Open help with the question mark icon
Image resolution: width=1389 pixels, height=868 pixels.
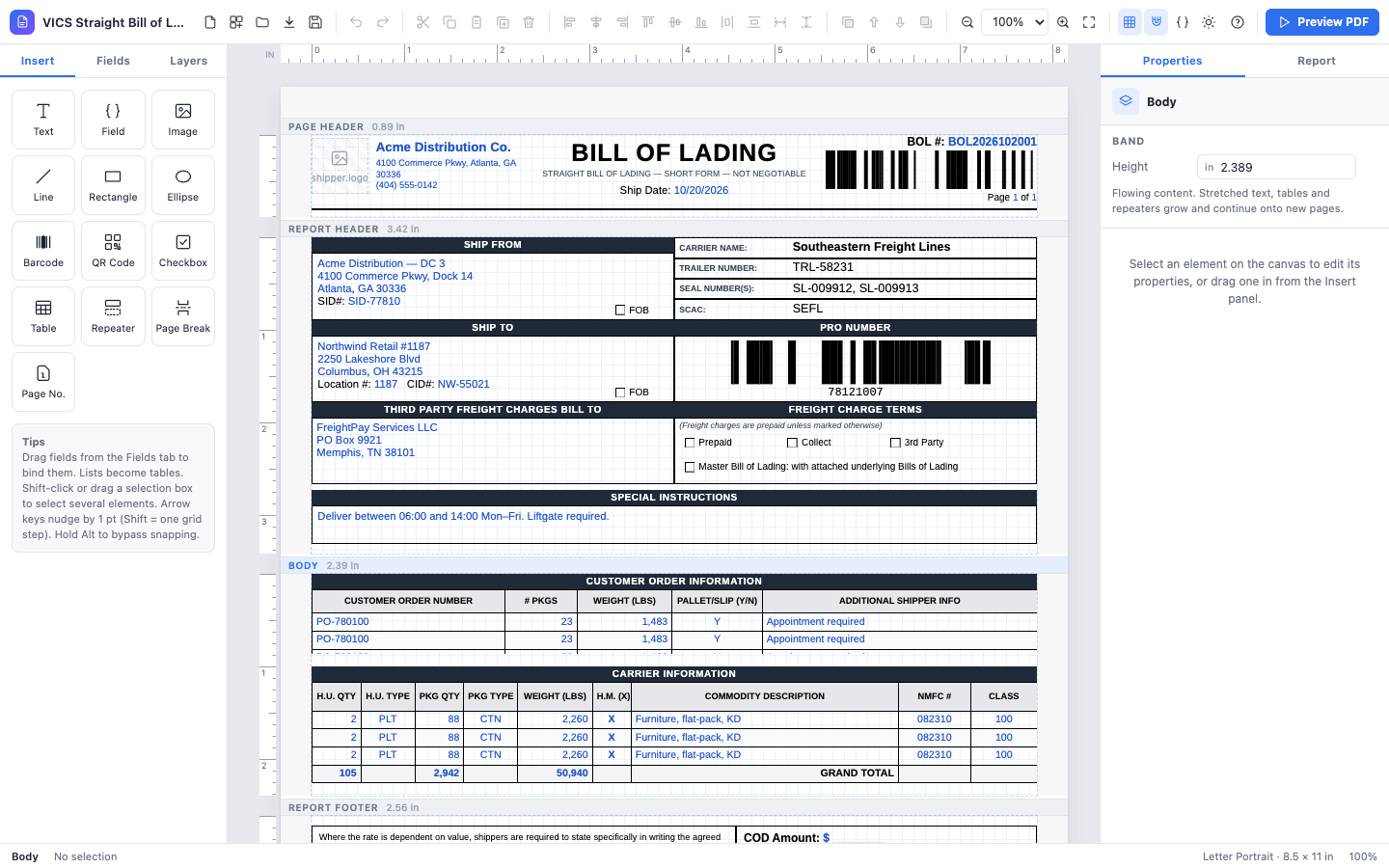(x=1238, y=22)
